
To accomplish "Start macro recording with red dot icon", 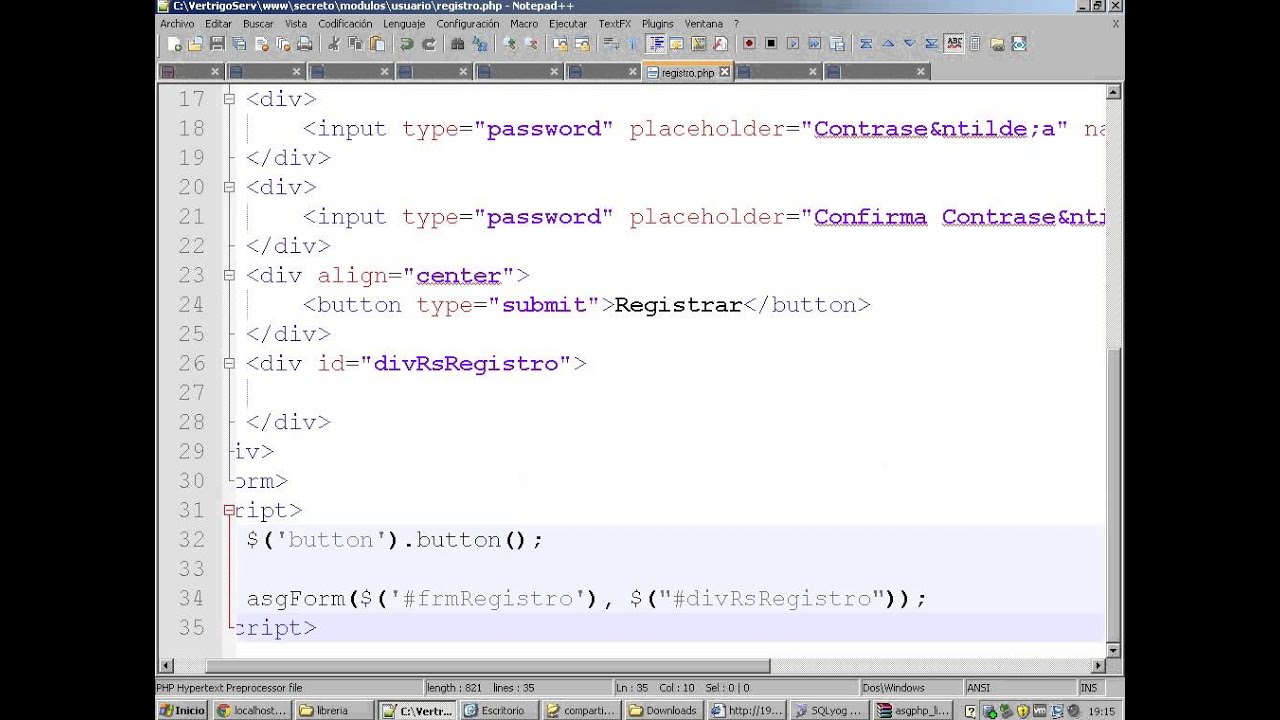I will 749,44.
